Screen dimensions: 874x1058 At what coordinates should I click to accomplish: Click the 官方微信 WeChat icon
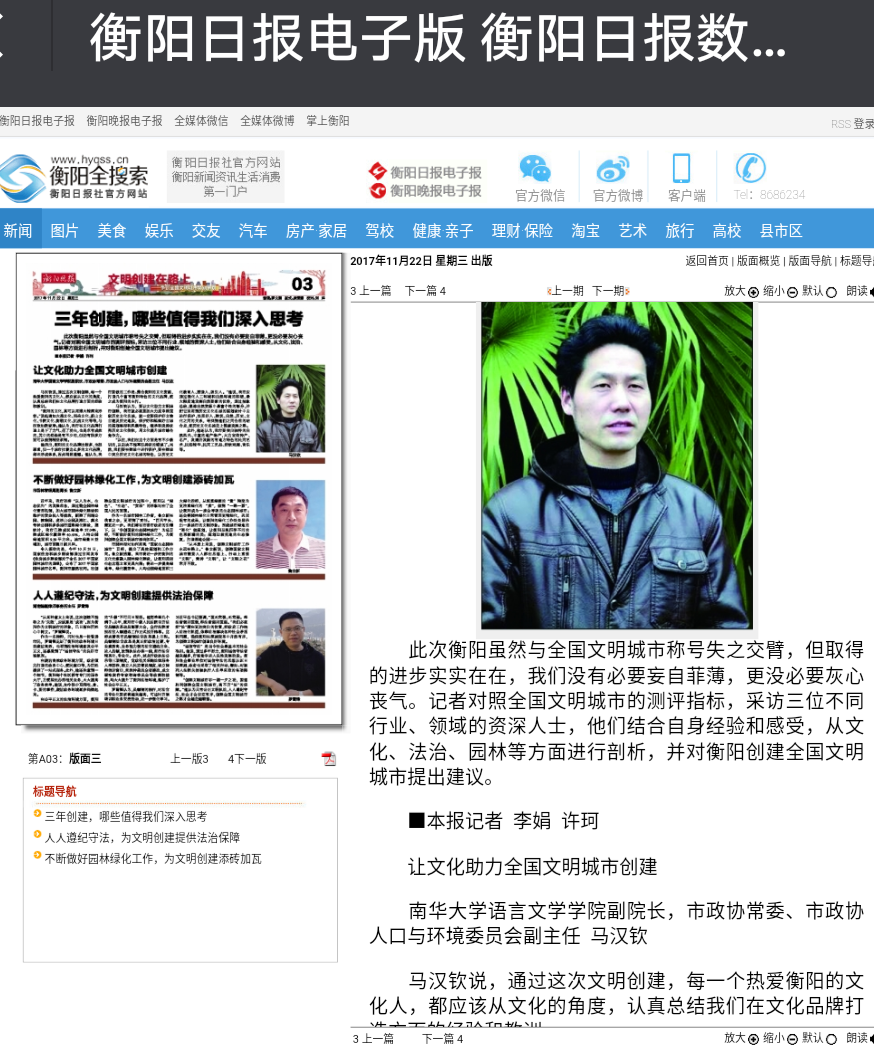(535, 168)
